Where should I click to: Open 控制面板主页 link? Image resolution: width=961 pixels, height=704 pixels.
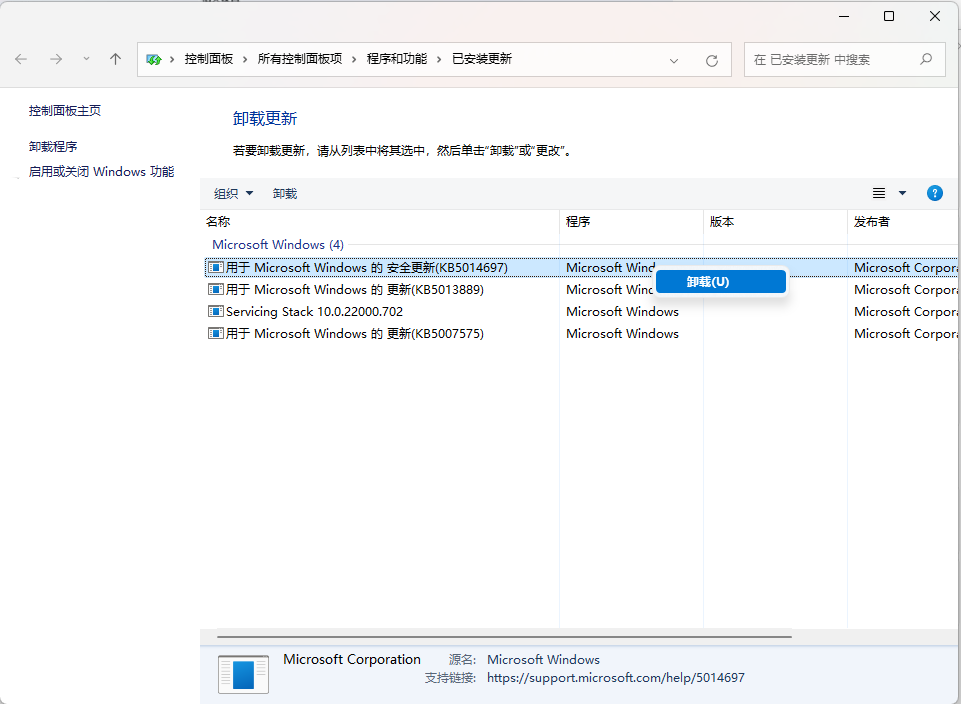coord(65,111)
